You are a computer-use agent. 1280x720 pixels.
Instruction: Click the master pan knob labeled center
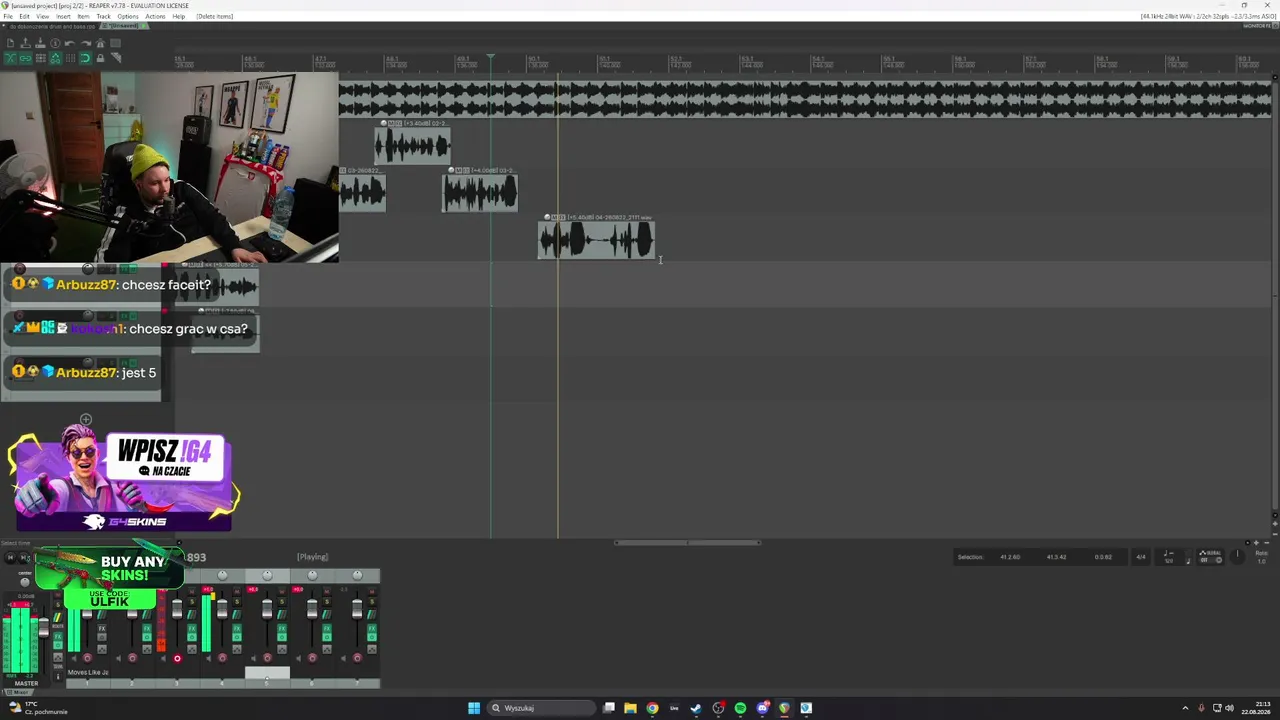point(25,581)
